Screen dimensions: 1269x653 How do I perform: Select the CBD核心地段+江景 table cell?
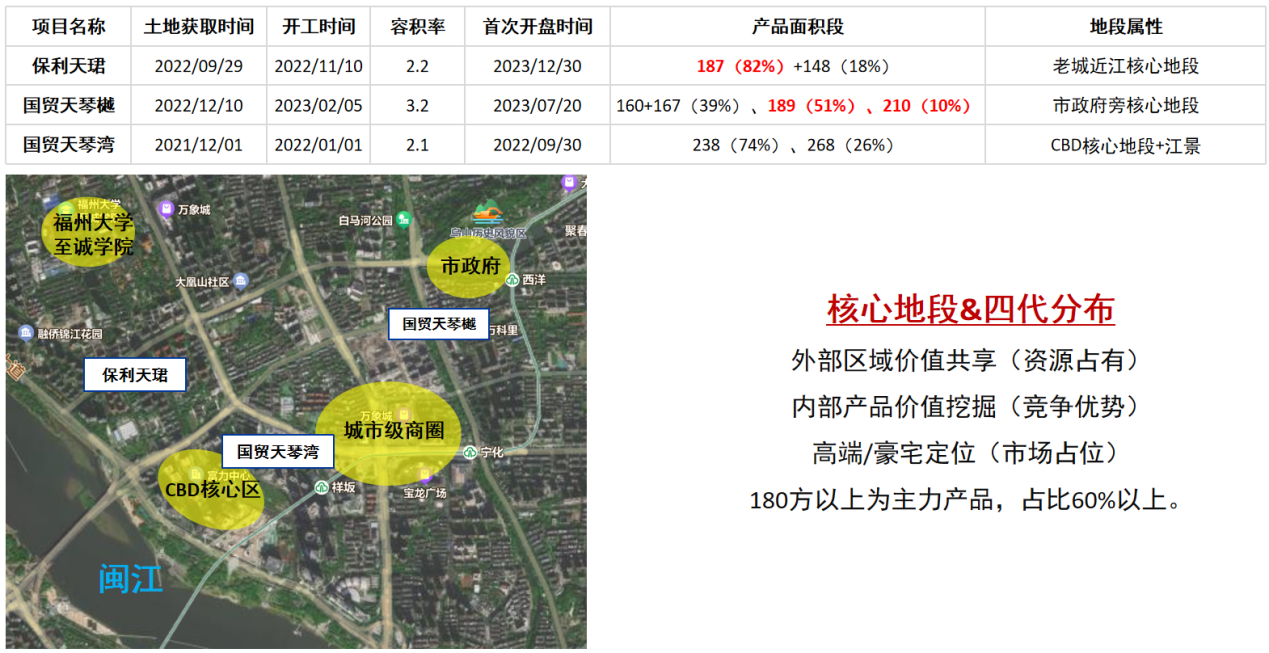click(1125, 145)
